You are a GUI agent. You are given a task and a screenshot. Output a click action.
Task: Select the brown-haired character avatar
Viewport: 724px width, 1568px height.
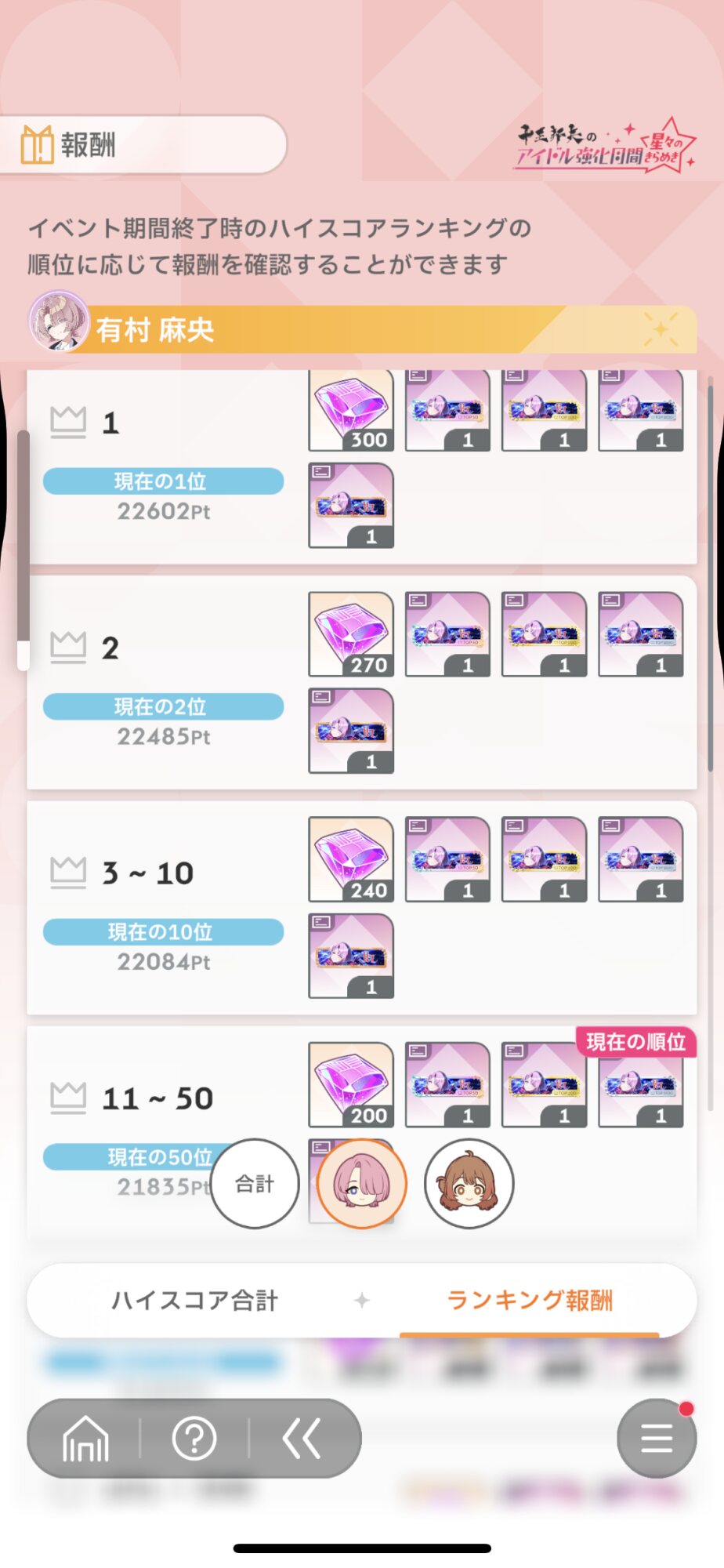[x=469, y=1183]
